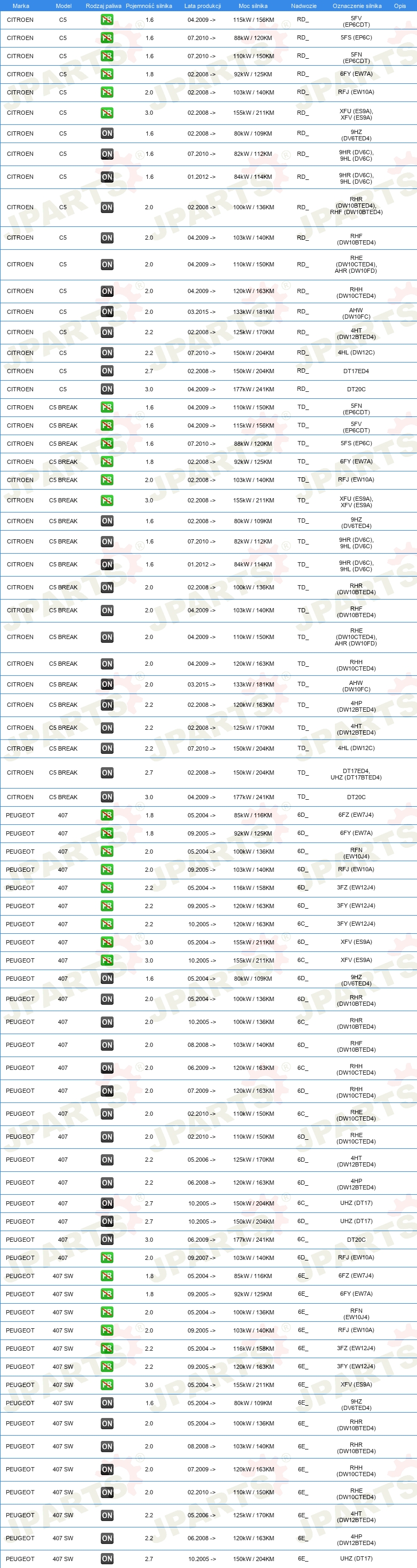Click petrol icon in 407 SW XFV (ES9A) row
Screen dimensions: 417x1568
tap(107, 1385)
